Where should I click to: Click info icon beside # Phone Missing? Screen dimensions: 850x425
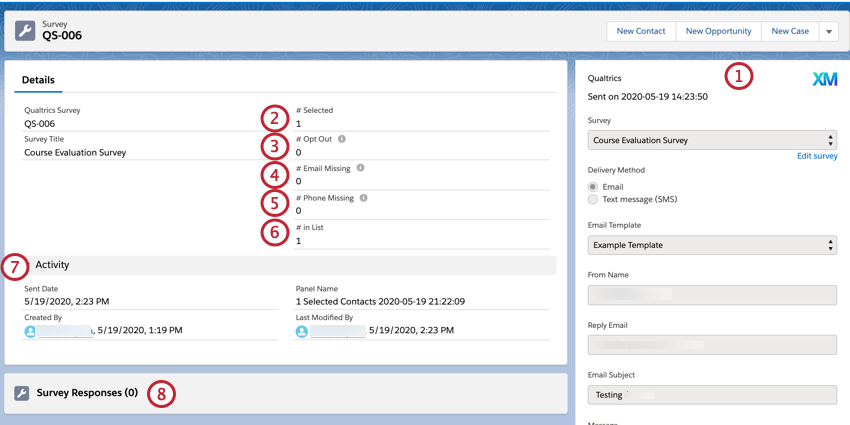point(363,198)
